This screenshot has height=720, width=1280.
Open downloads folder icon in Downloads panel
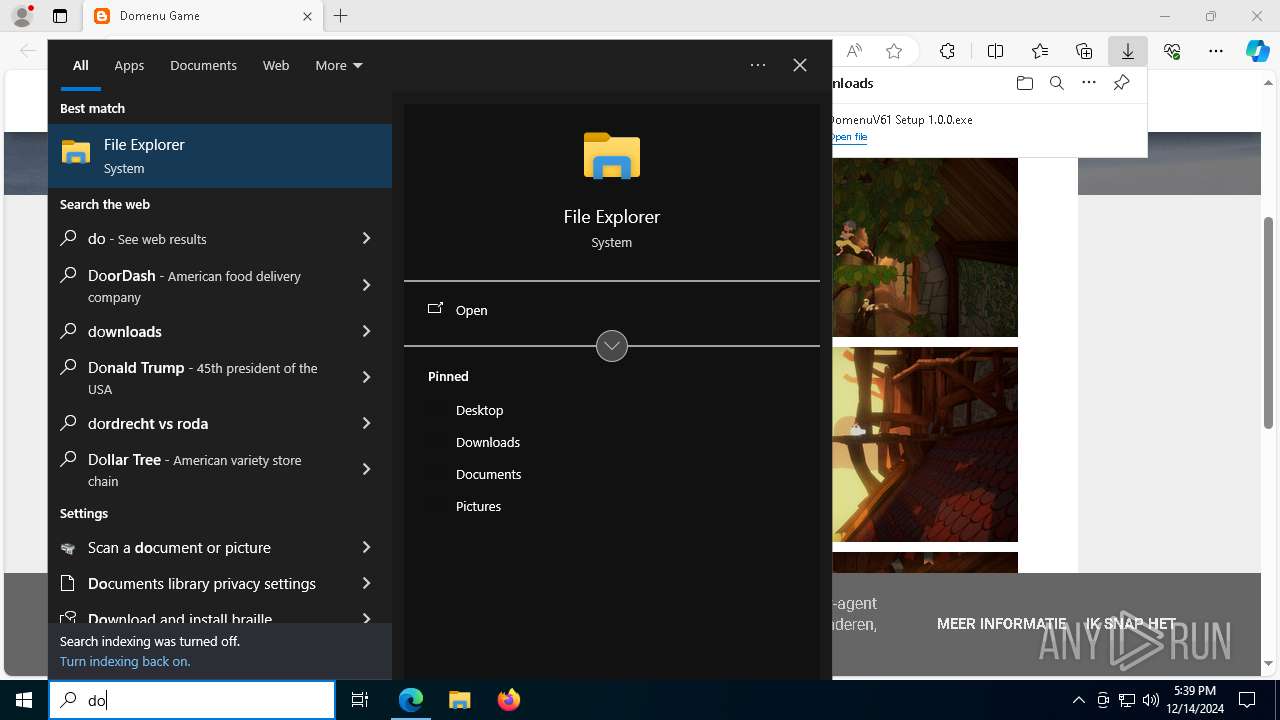click(1024, 83)
